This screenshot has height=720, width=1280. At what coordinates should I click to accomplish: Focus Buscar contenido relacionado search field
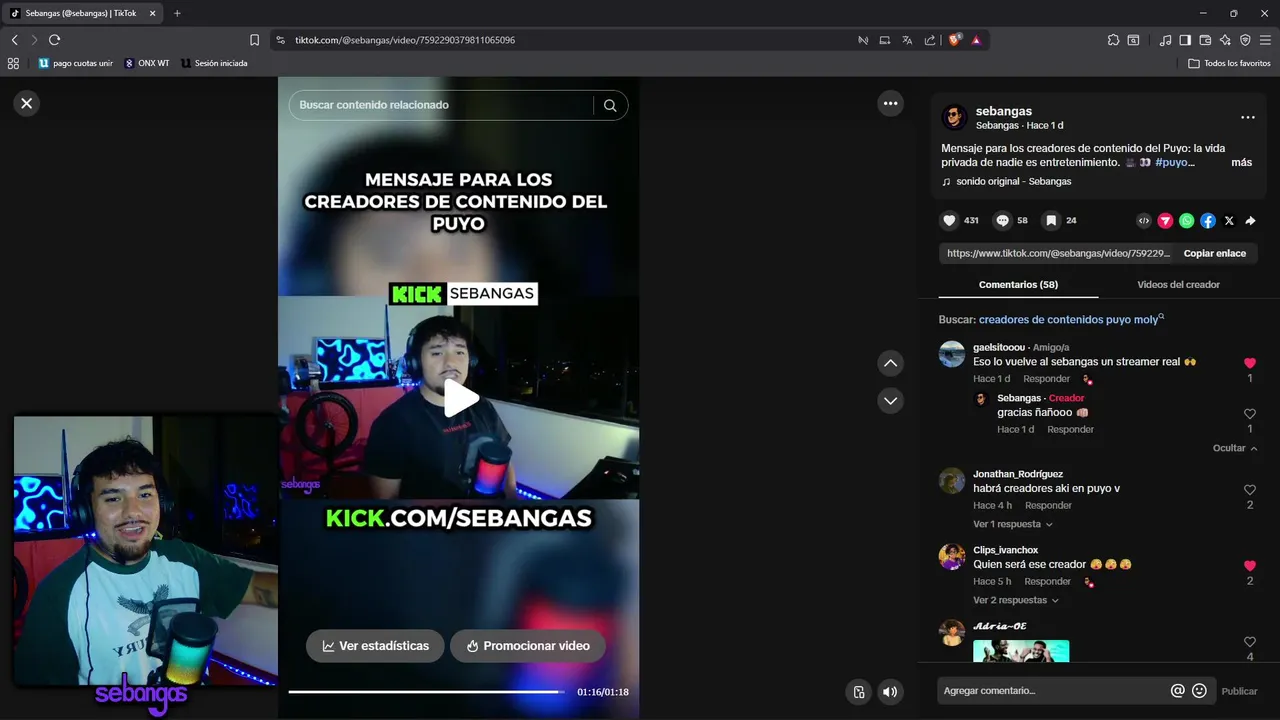[440, 105]
